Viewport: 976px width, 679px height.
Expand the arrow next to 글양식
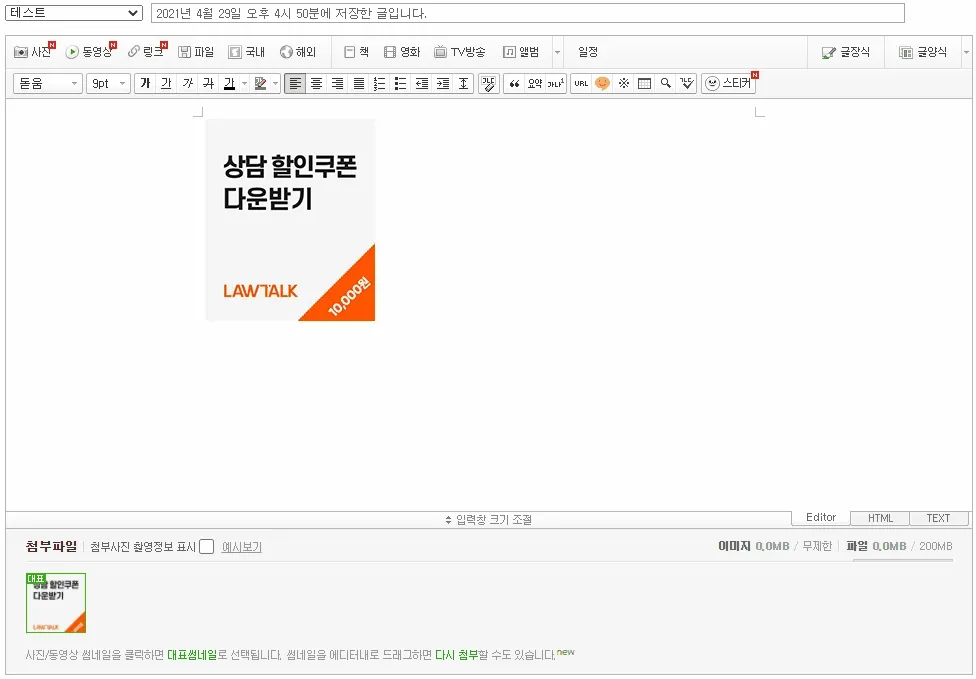point(966,52)
